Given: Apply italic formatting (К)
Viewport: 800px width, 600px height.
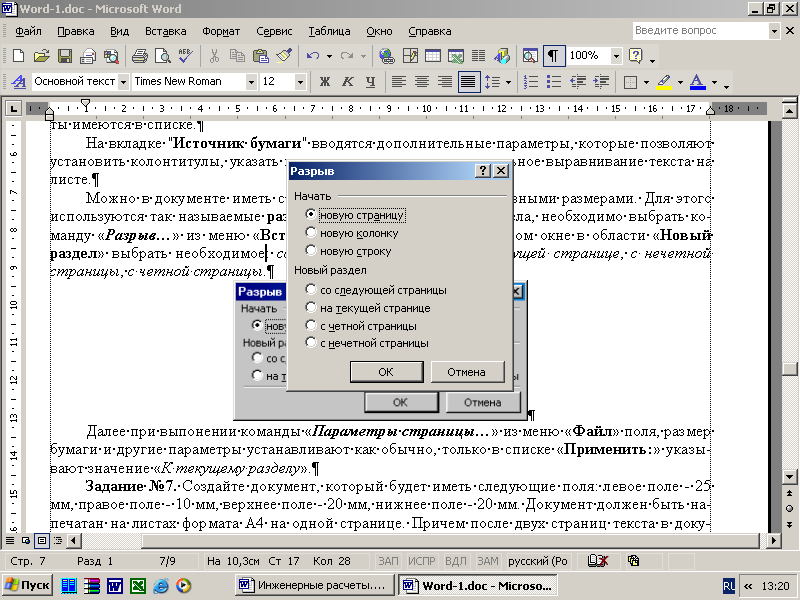Looking at the screenshot, I should coord(347,82).
